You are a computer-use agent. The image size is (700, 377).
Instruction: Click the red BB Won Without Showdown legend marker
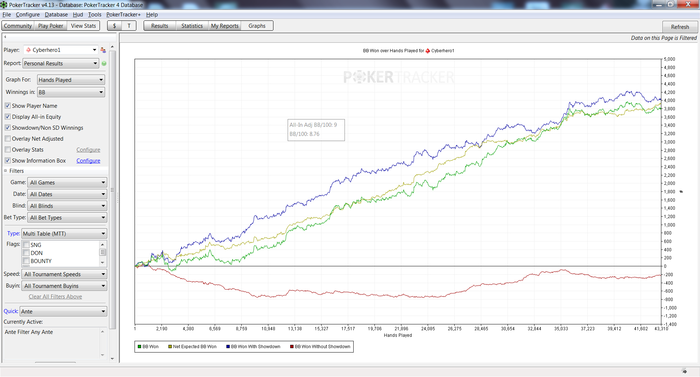(x=292, y=347)
